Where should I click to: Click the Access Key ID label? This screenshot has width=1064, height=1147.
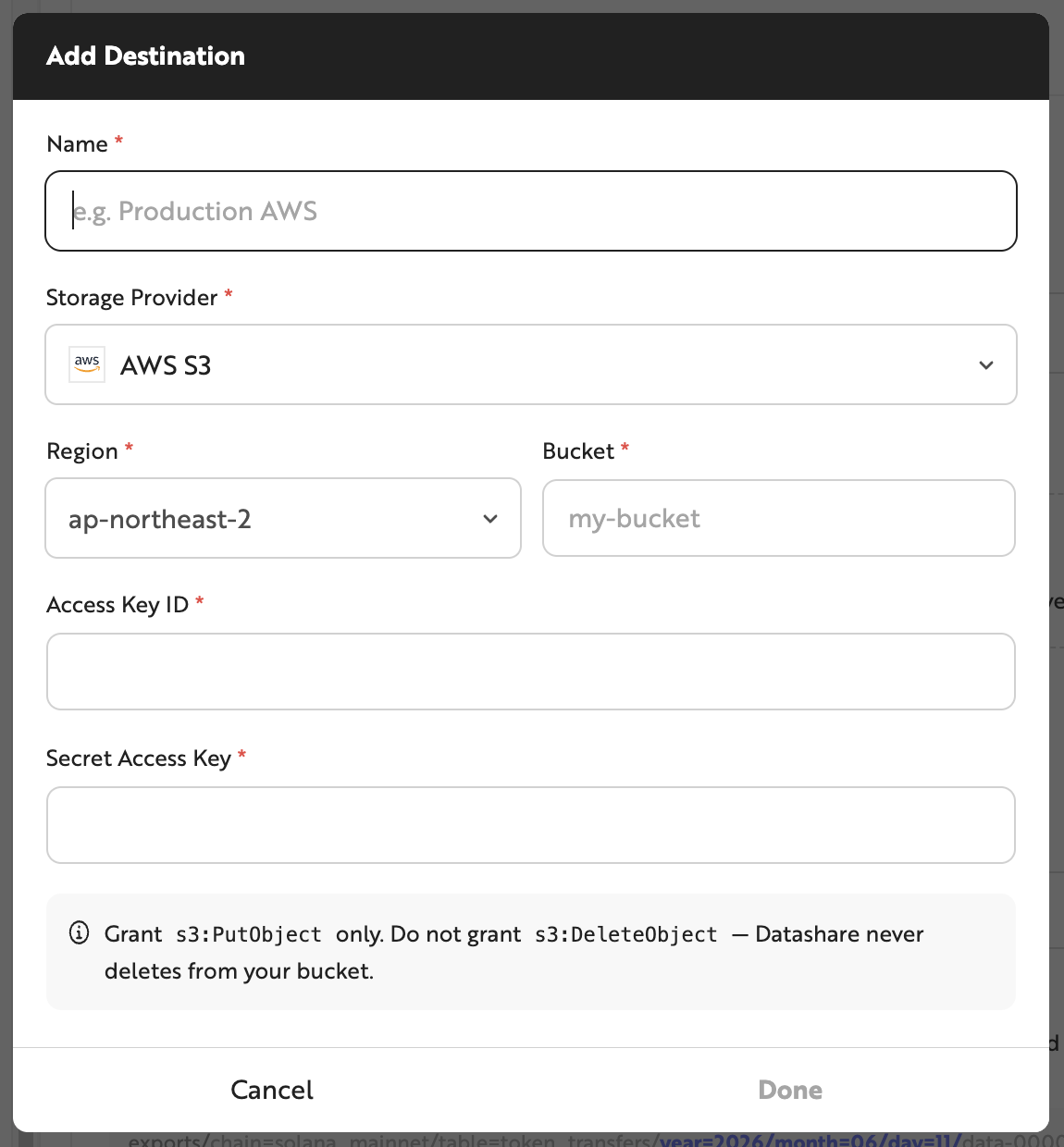tap(118, 605)
